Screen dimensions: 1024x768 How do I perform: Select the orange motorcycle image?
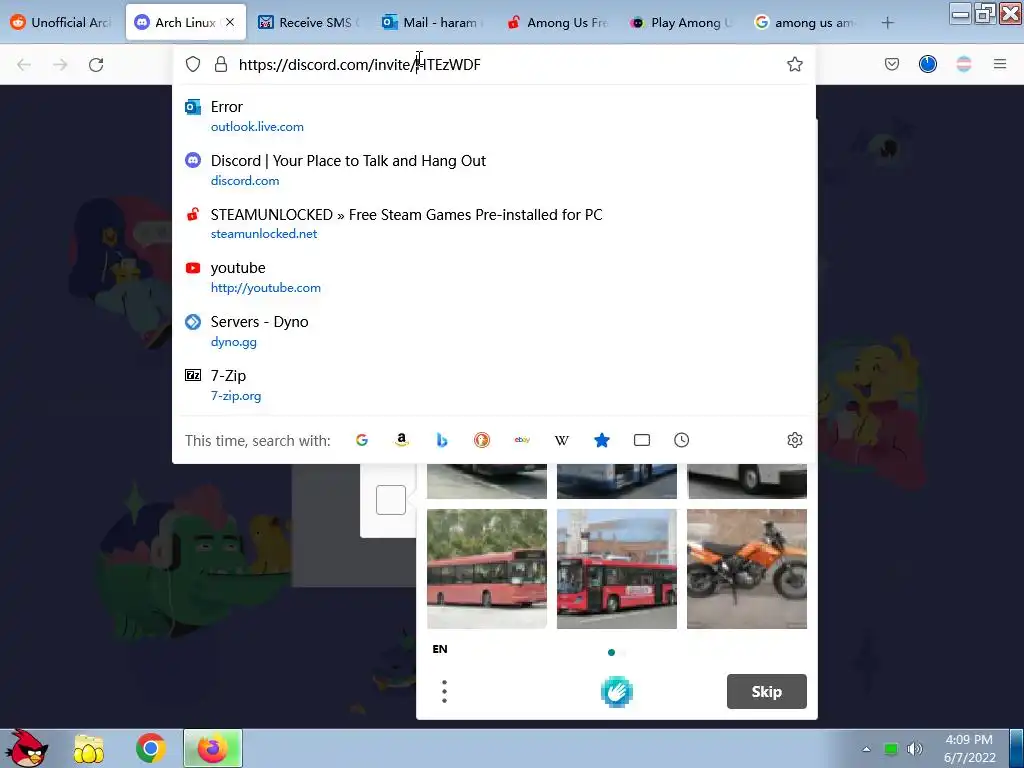pyautogui.click(x=746, y=569)
